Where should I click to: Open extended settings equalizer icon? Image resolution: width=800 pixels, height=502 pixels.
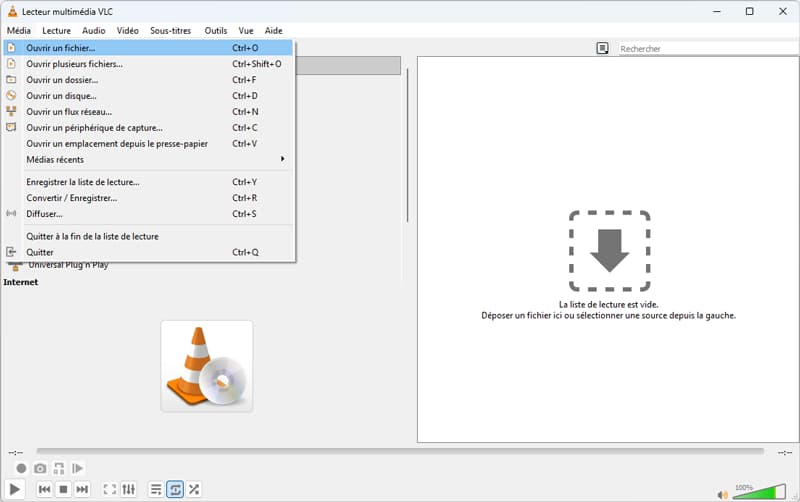pyautogui.click(x=129, y=489)
